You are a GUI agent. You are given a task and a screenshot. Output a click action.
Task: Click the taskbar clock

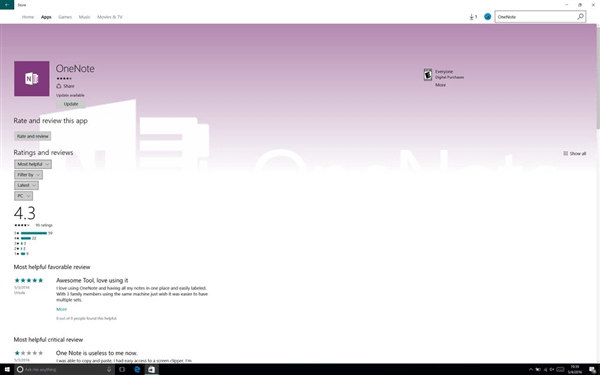click(x=575, y=369)
